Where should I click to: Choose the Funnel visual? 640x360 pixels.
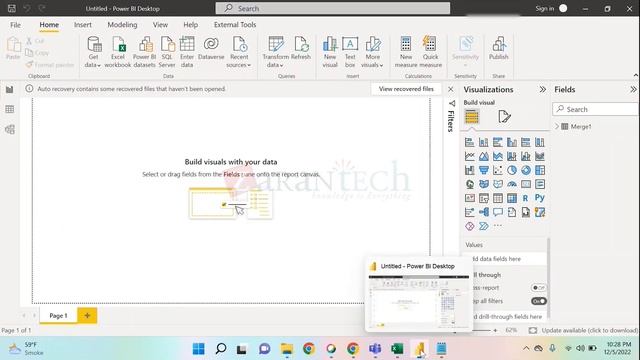[x=484, y=170]
